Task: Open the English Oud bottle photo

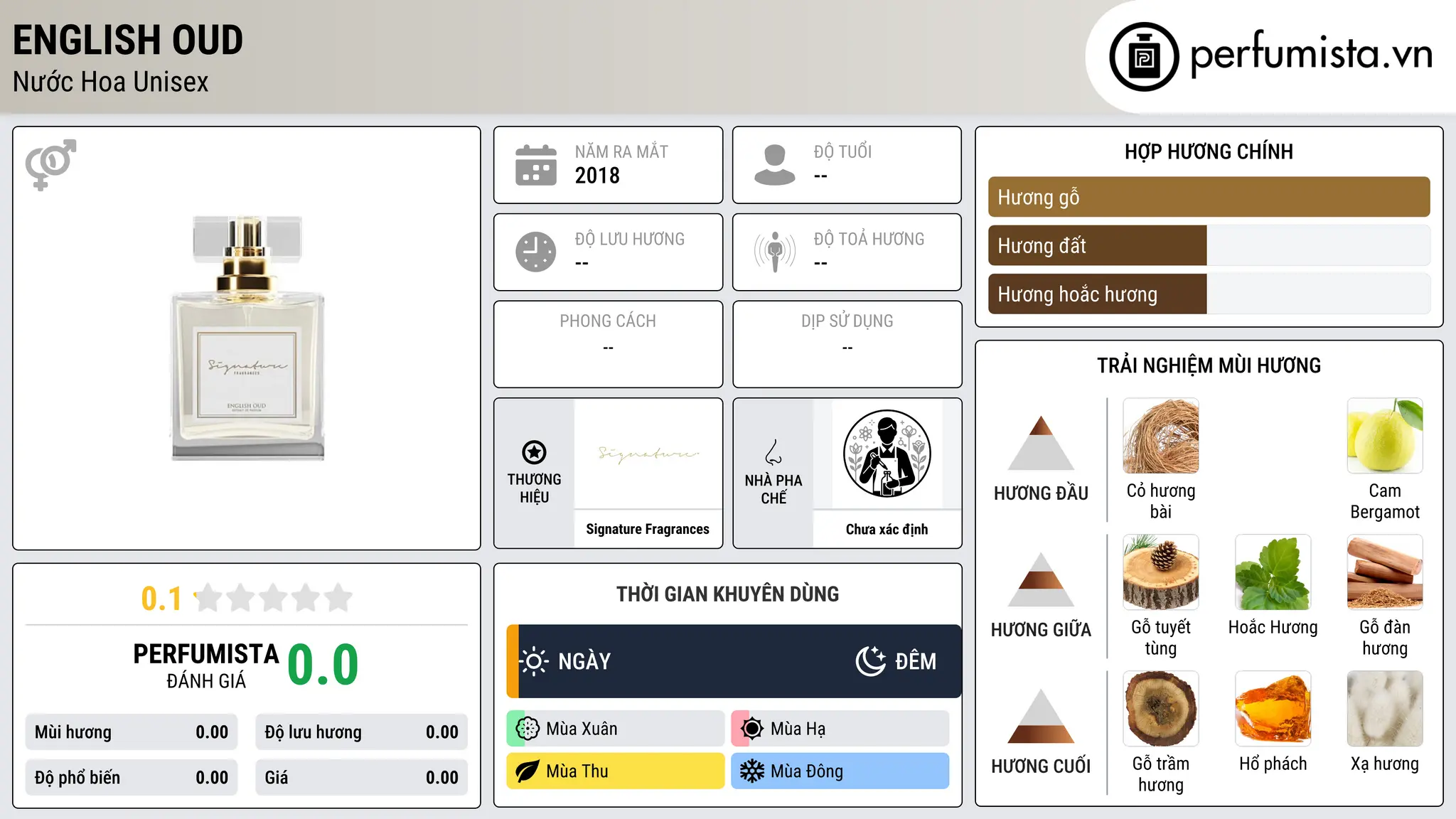Action: coord(247,338)
